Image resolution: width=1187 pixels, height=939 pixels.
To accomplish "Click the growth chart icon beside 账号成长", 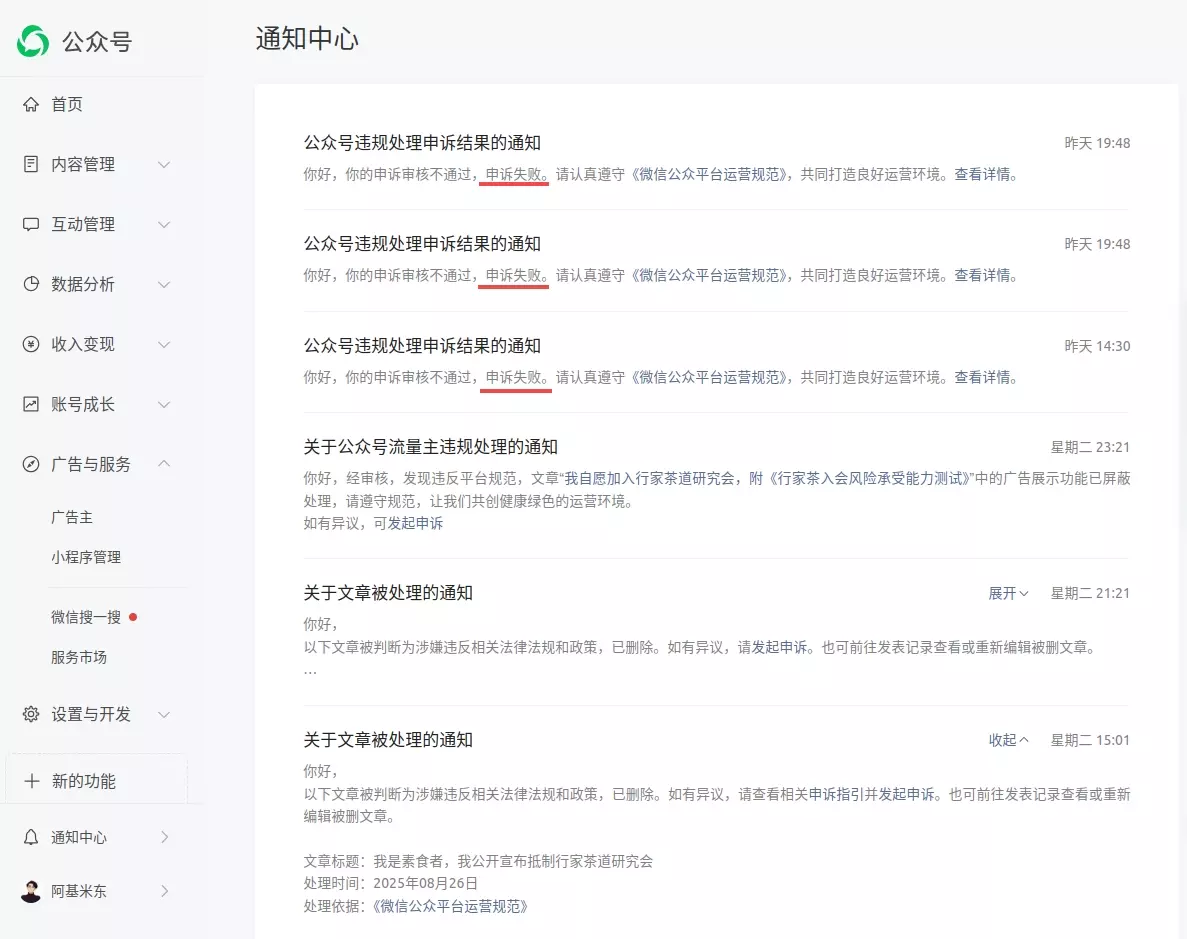I will point(31,404).
